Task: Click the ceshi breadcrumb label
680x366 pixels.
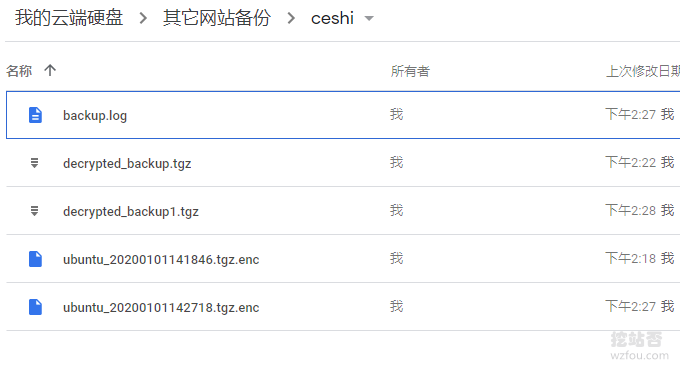Action: (x=332, y=19)
